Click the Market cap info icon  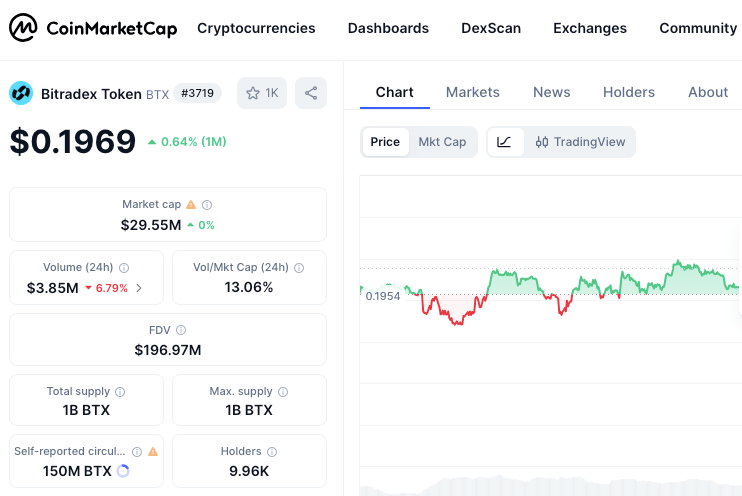click(x=207, y=205)
